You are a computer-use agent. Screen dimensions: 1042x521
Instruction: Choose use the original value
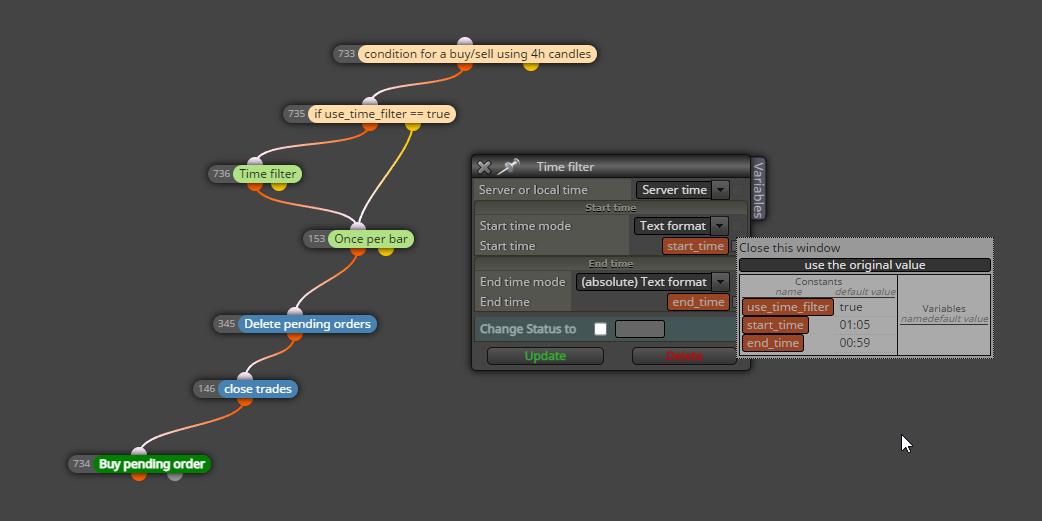[x=865, y=265]
